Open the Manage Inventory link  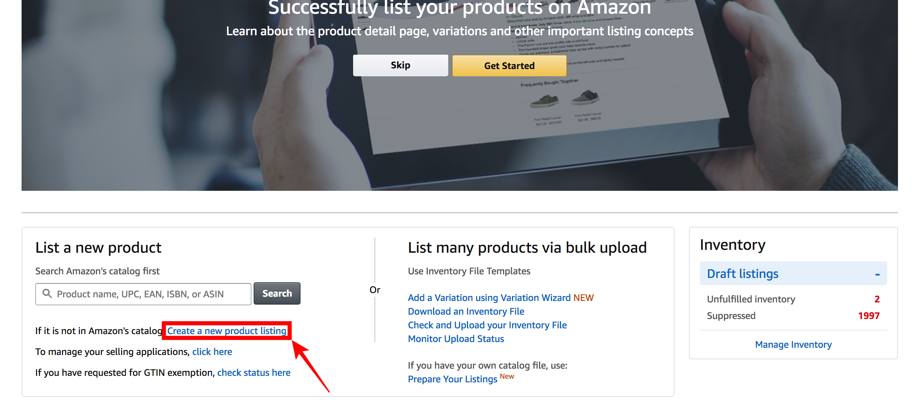click(x=793, y=345)
